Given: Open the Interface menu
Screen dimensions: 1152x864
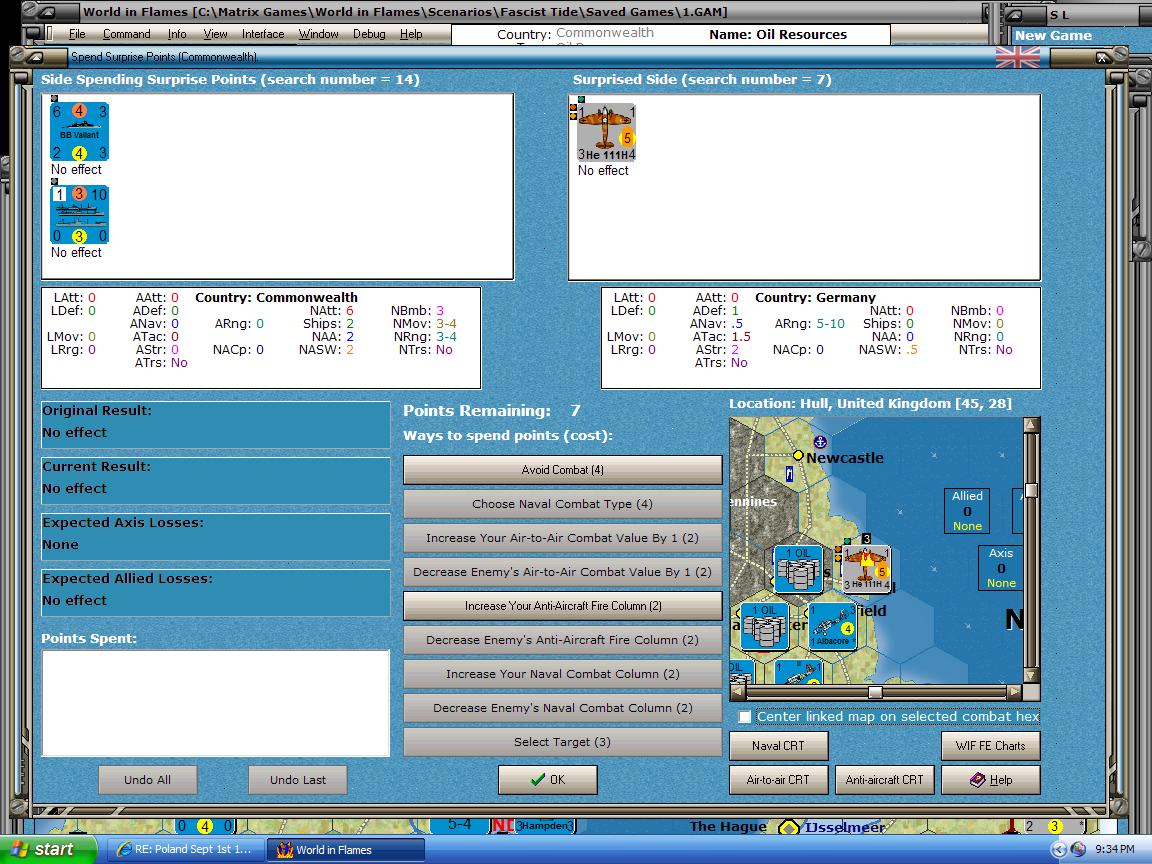Looking at the screenshot, I should coord(263,34).
